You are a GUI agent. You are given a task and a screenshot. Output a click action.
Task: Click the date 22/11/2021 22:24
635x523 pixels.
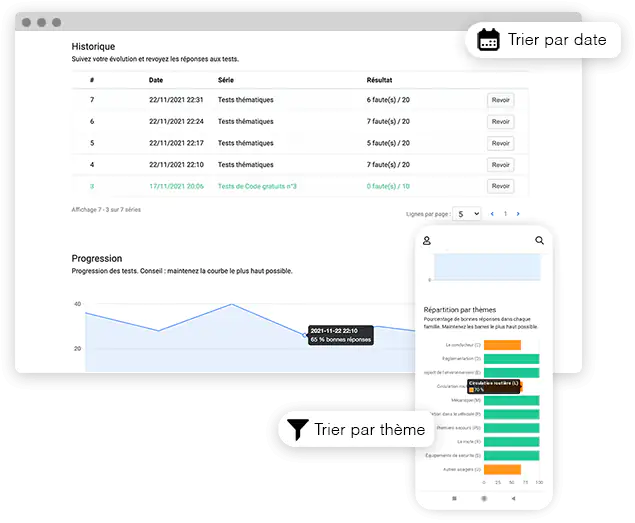click(x=176, y=122)
